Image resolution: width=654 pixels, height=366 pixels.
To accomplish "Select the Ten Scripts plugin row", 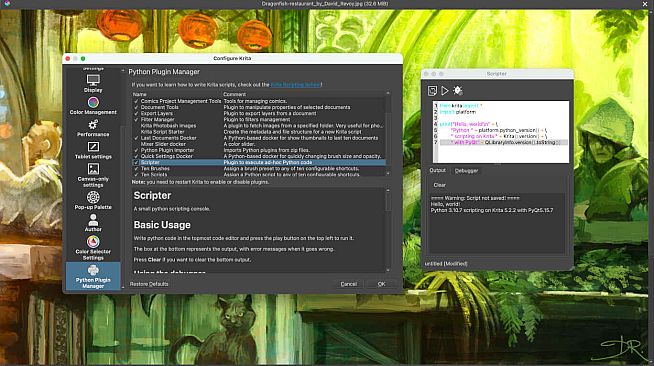I will (259, 174).
